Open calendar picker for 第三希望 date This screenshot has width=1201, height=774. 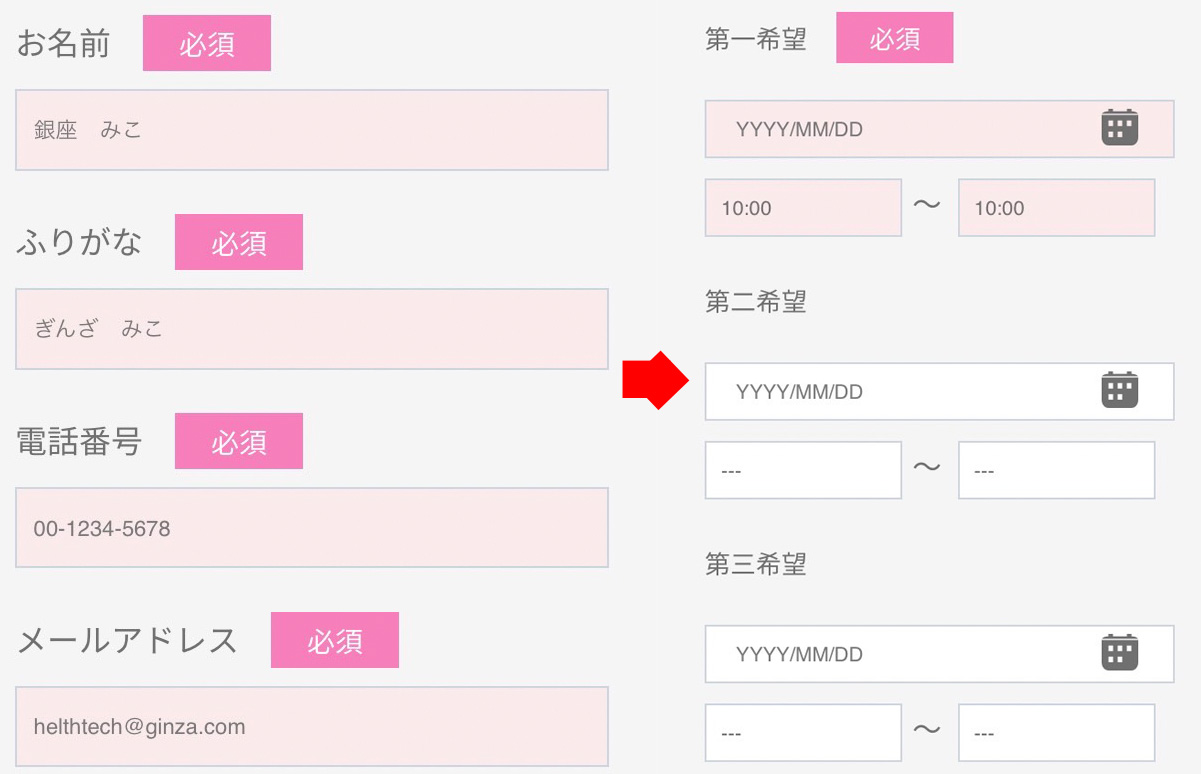(1119, 654)
